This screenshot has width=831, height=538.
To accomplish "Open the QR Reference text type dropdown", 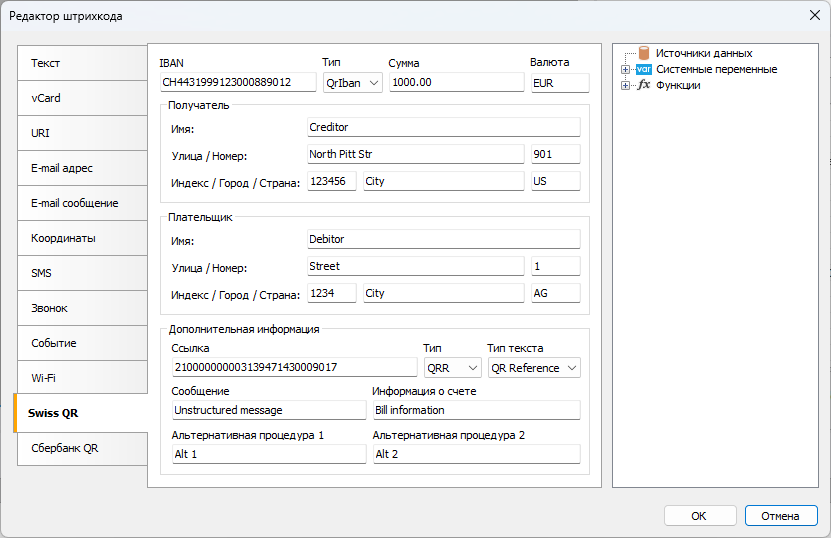I will 534,368.
